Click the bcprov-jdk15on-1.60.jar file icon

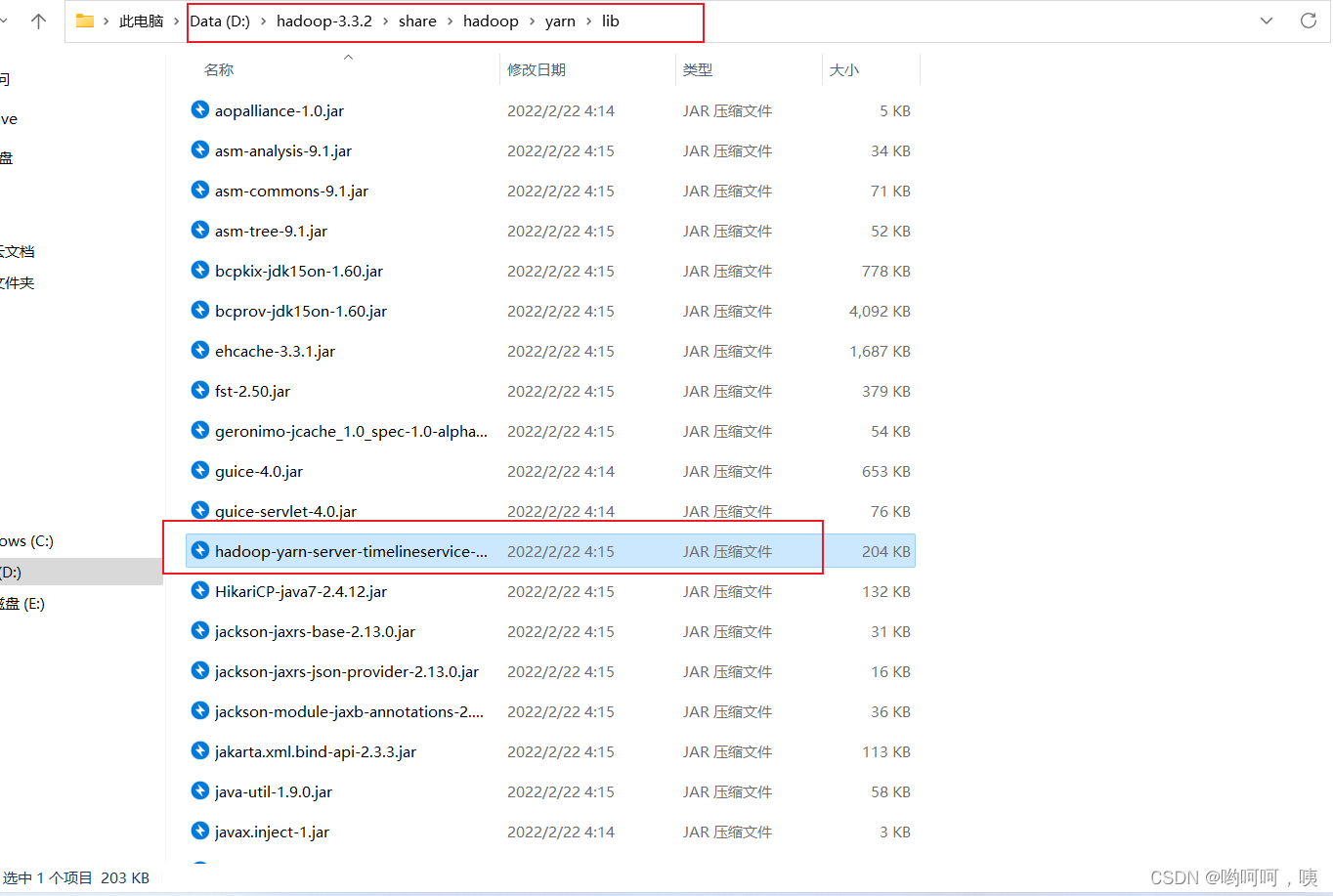200,310
